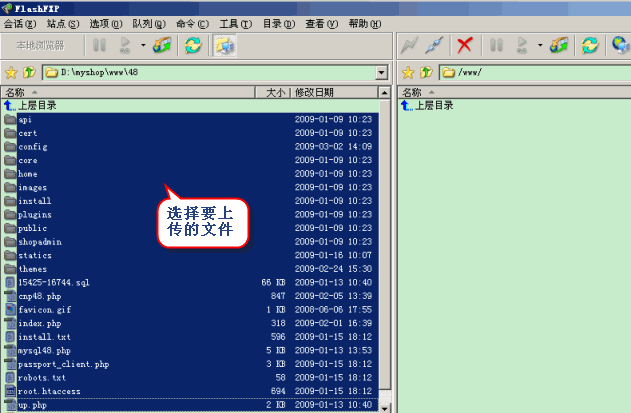
Task: Click the right pane up-folder icon
Action: pyautogui.click(x=426, y=73)
